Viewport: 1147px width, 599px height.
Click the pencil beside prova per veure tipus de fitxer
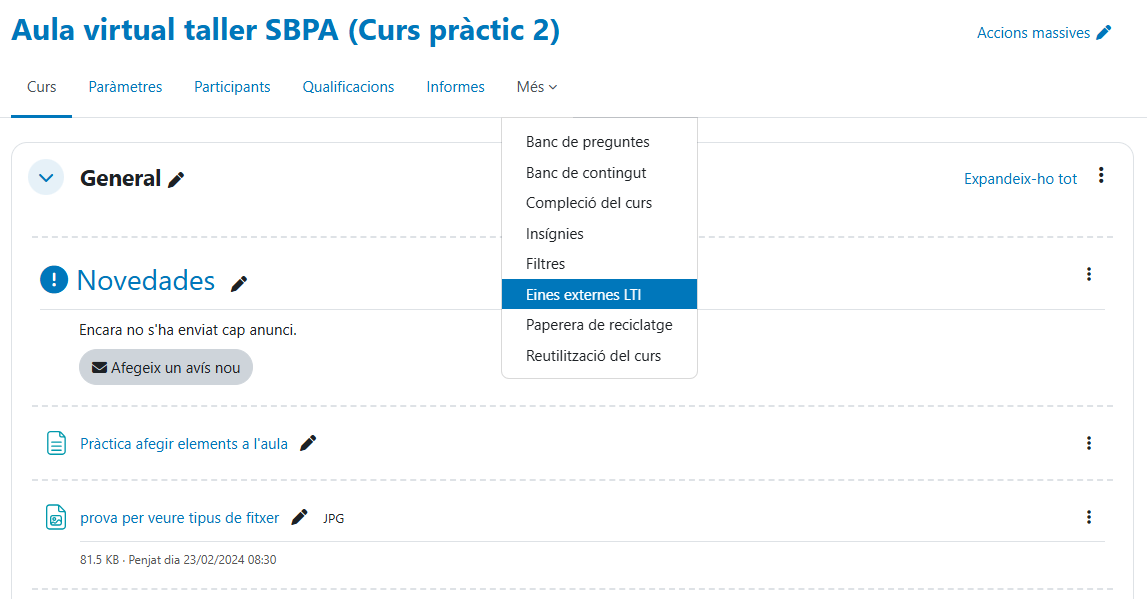tap(299, 517)
